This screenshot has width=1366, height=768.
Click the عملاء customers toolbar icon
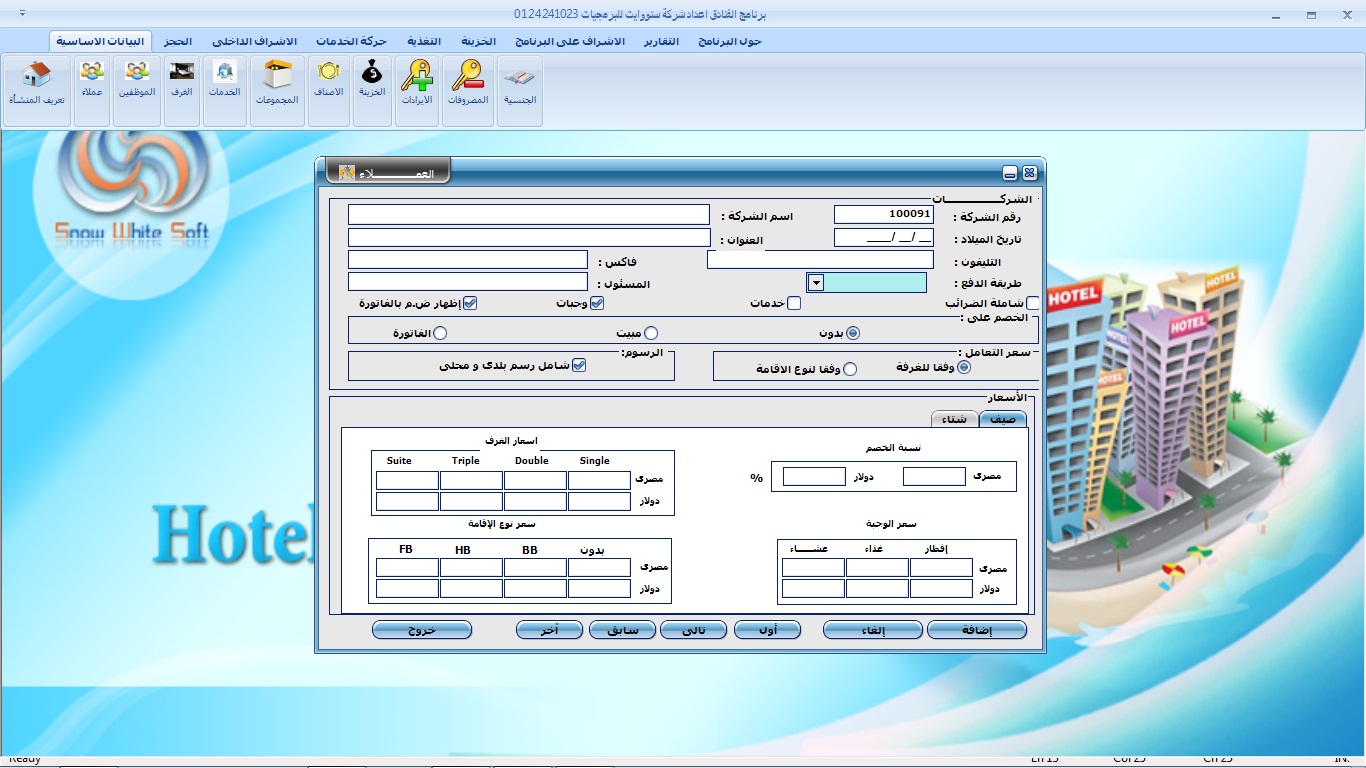[x=92, y=90]
